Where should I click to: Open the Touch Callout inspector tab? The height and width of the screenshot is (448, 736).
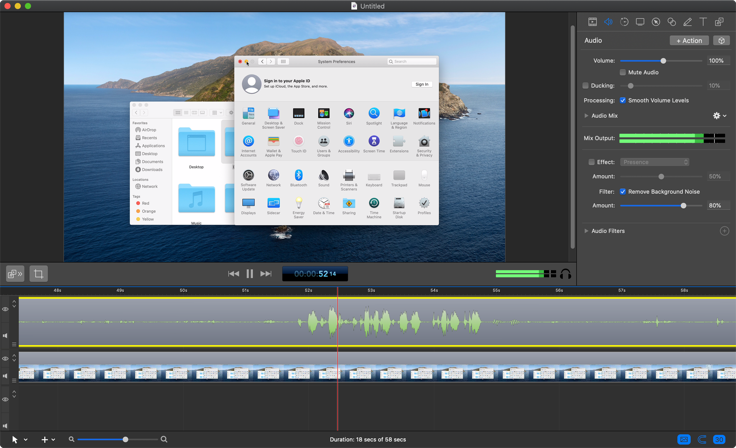672,22
